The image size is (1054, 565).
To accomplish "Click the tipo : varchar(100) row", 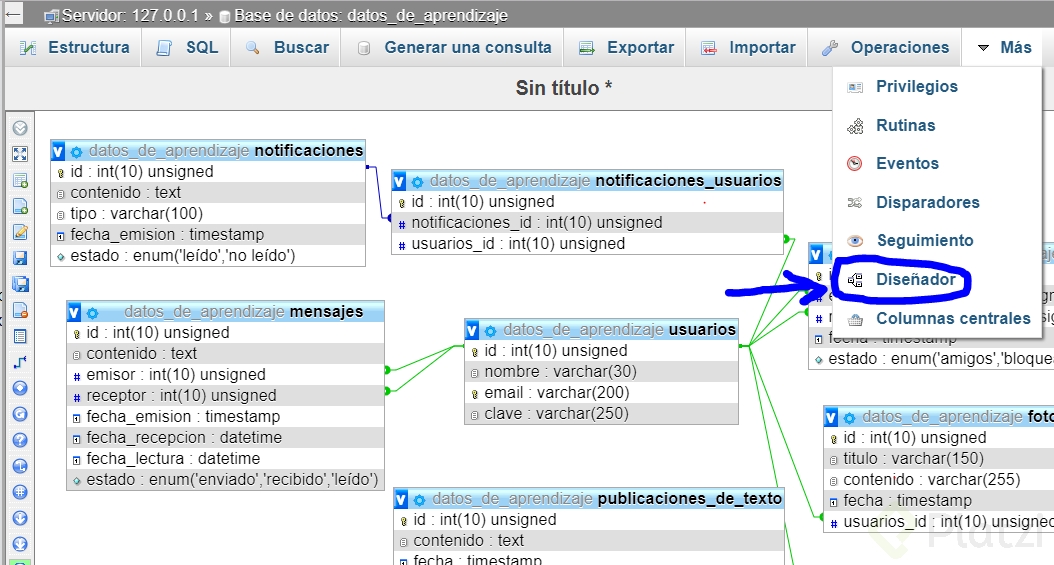I will click(208, 214).
